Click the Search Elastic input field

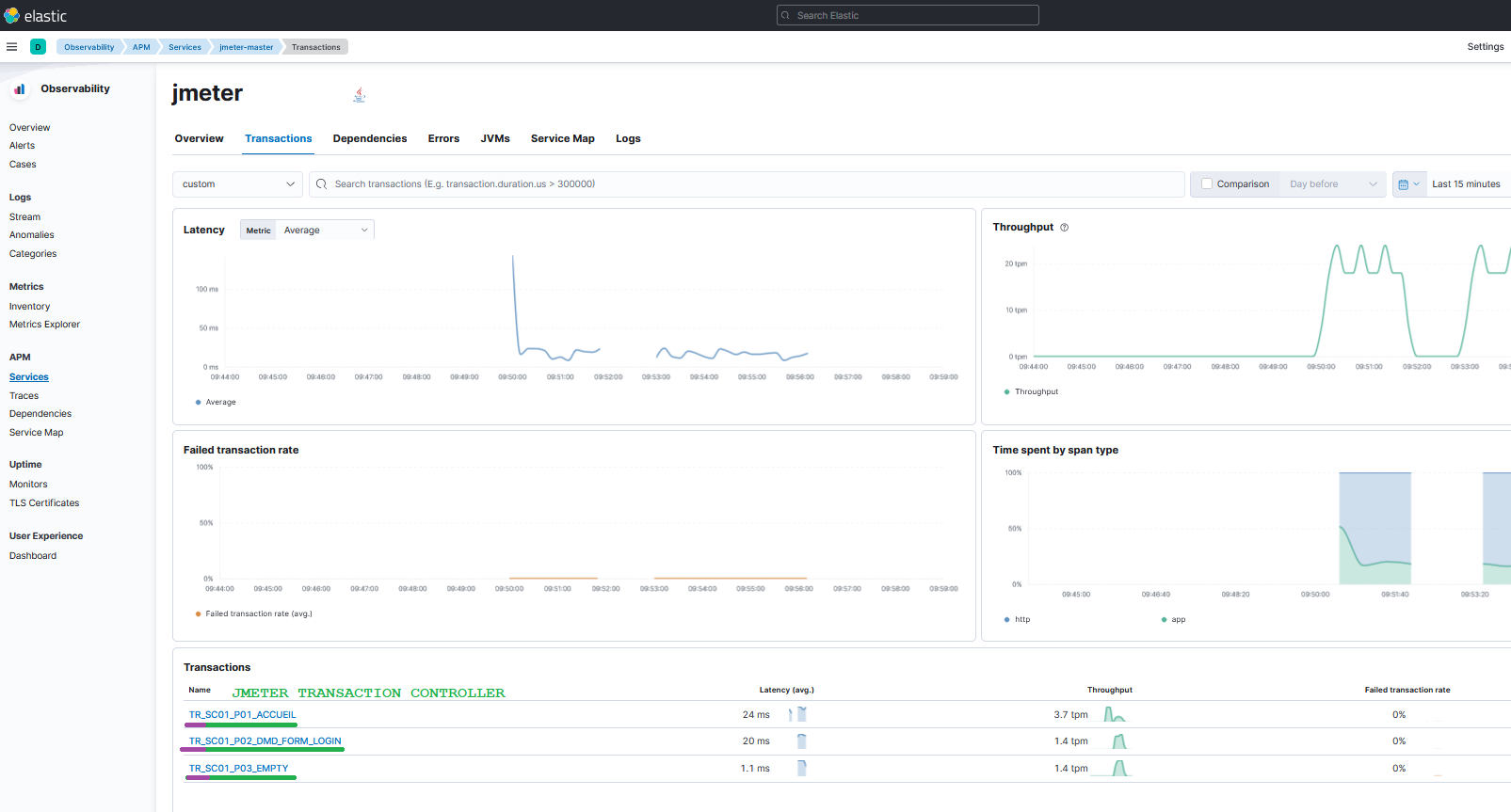[908, 16]
